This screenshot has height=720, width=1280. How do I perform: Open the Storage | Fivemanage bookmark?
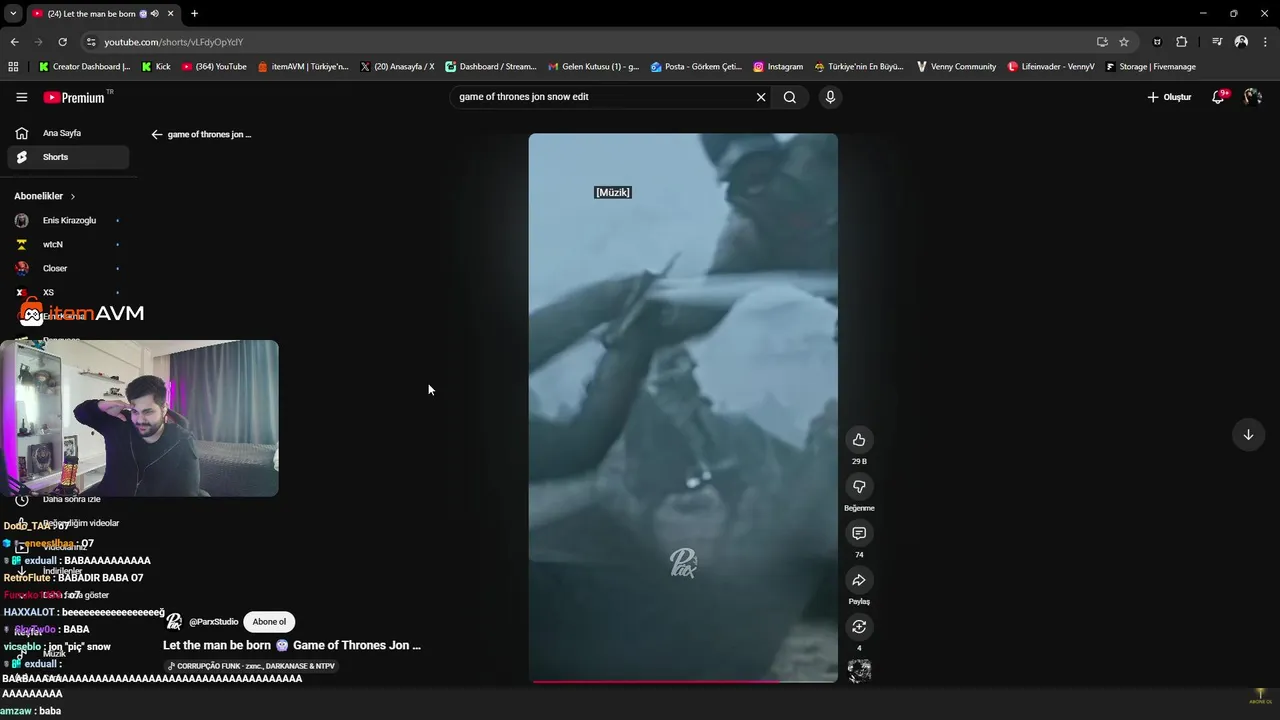pyautogui.click(x=1150, y=67)
